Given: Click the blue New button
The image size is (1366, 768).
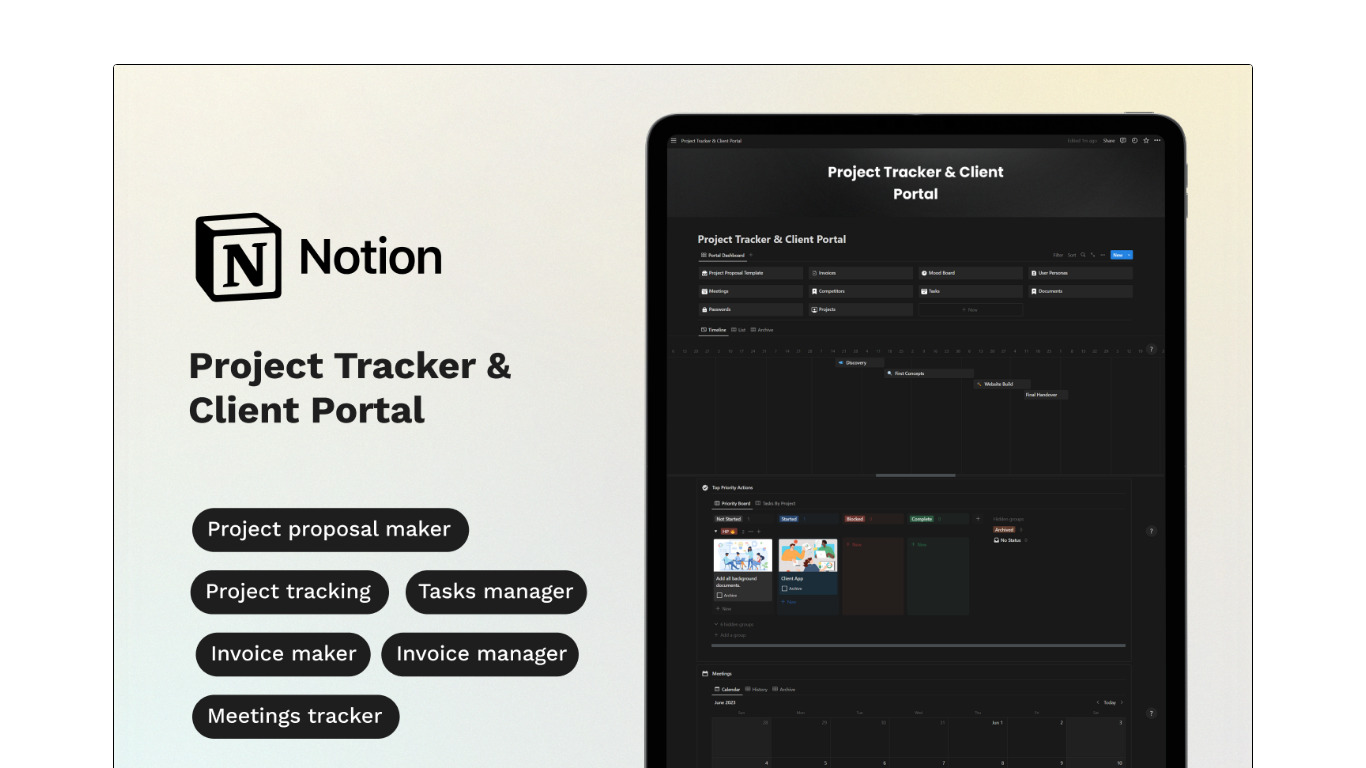Looking at the screenshot, I should coord(1117,255).
